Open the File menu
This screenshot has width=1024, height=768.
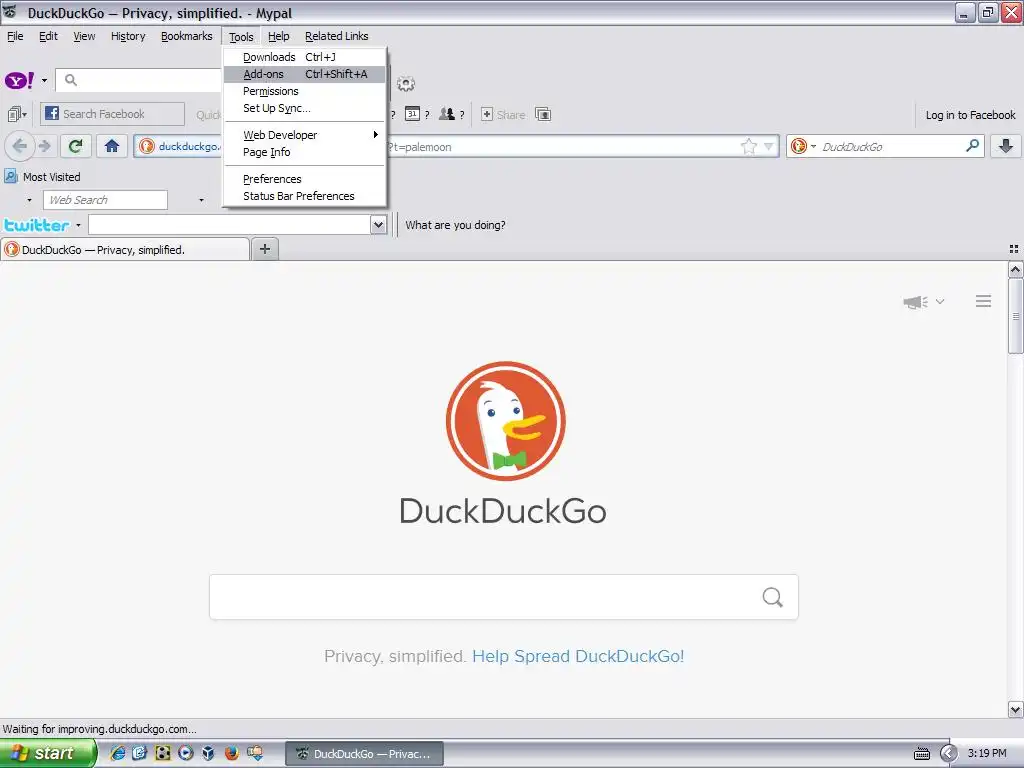tap(15, 36)
